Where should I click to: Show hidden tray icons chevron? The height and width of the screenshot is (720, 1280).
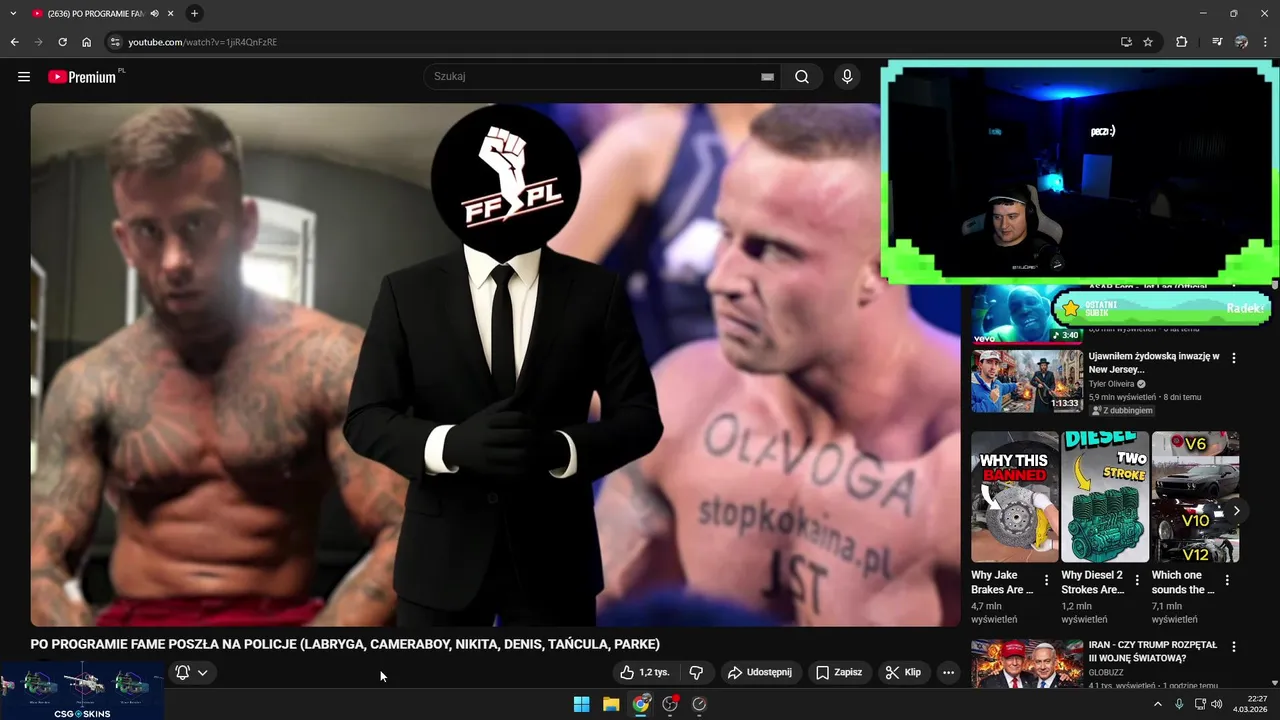(x=1158, y=704)
